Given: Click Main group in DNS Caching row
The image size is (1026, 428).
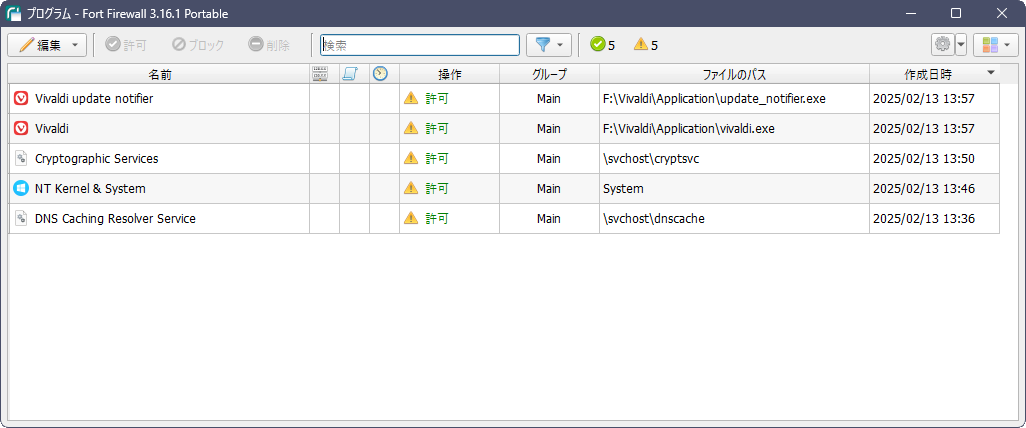Looking at the screenshot, I should click(548, 219).
